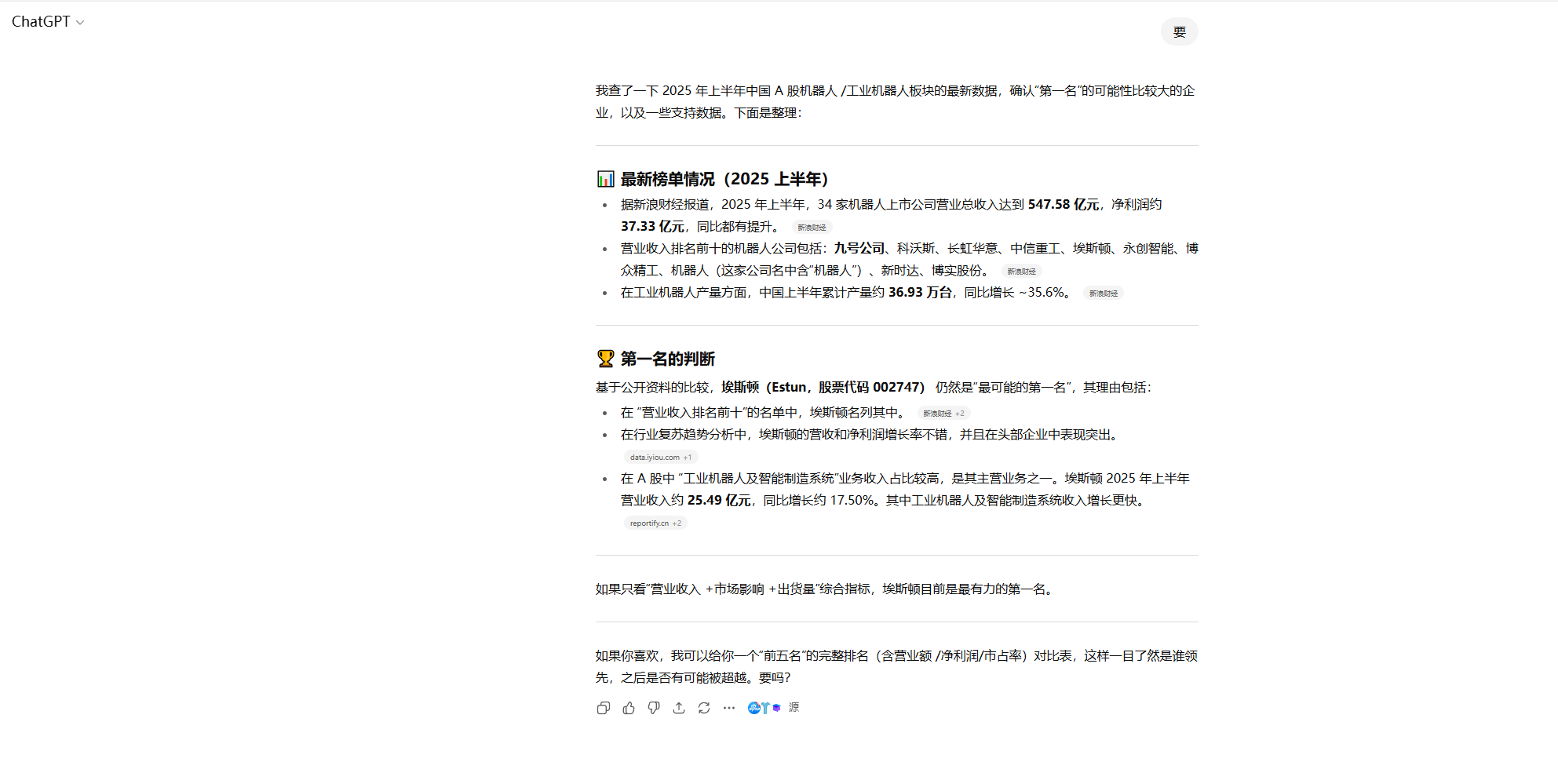The width and height of the screenshot is (1558, 784).
Task: Click the bold text 埃斯顿（Estun，股票代码 002747）
Action: point(823,387)
